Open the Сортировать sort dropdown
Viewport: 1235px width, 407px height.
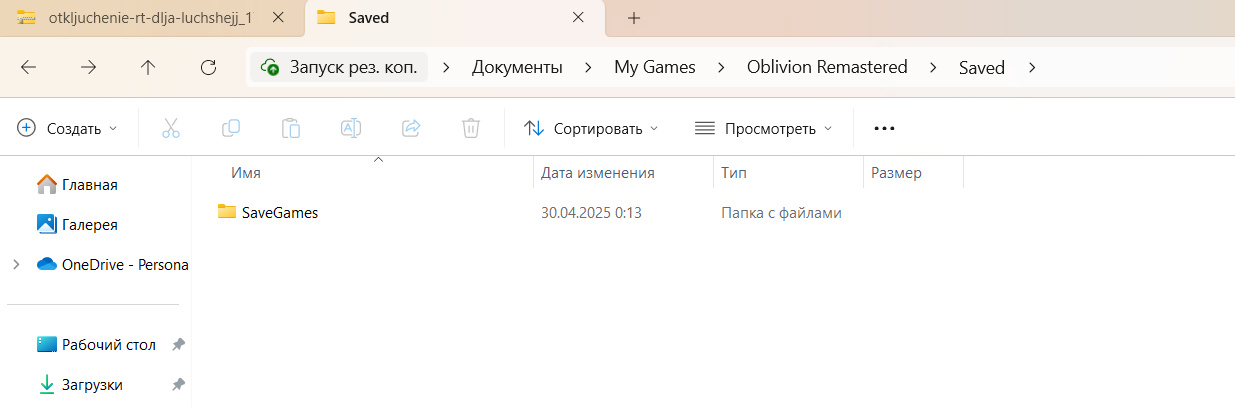point(591,128)
